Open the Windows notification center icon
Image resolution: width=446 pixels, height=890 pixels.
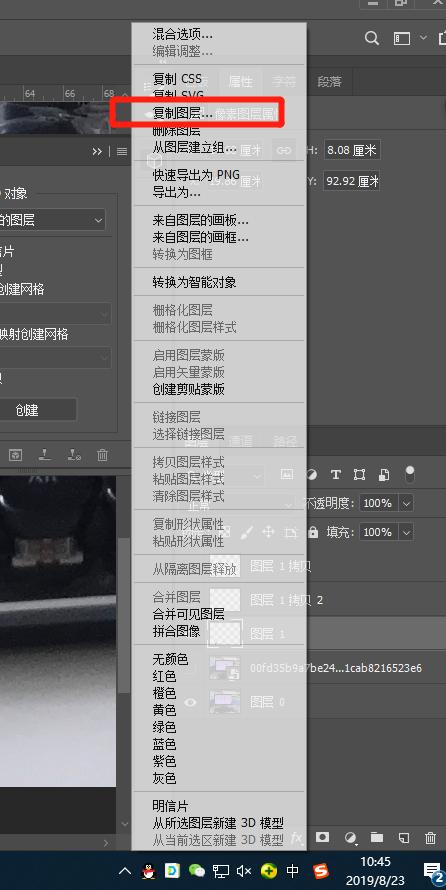point(434,872)
